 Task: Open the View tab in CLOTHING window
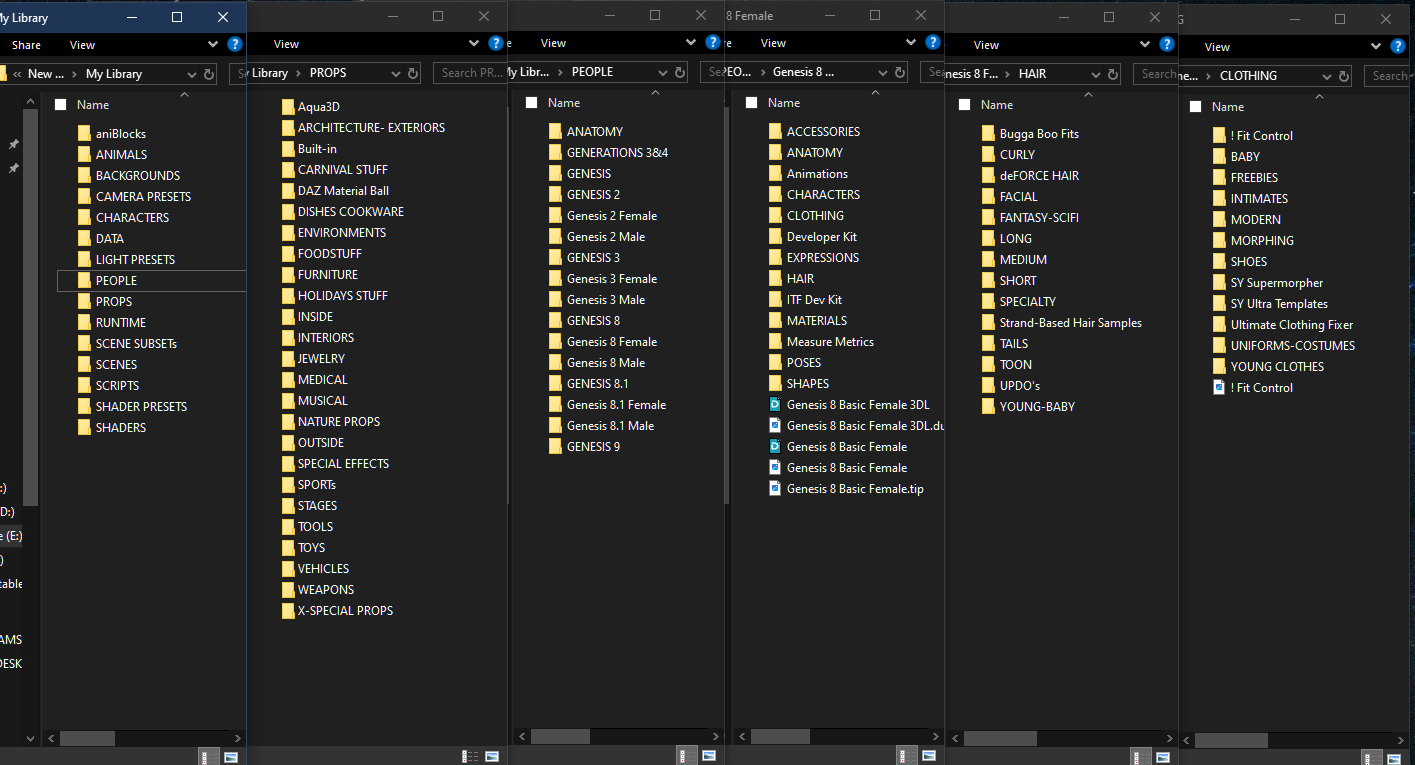[x=1218, y=47]
